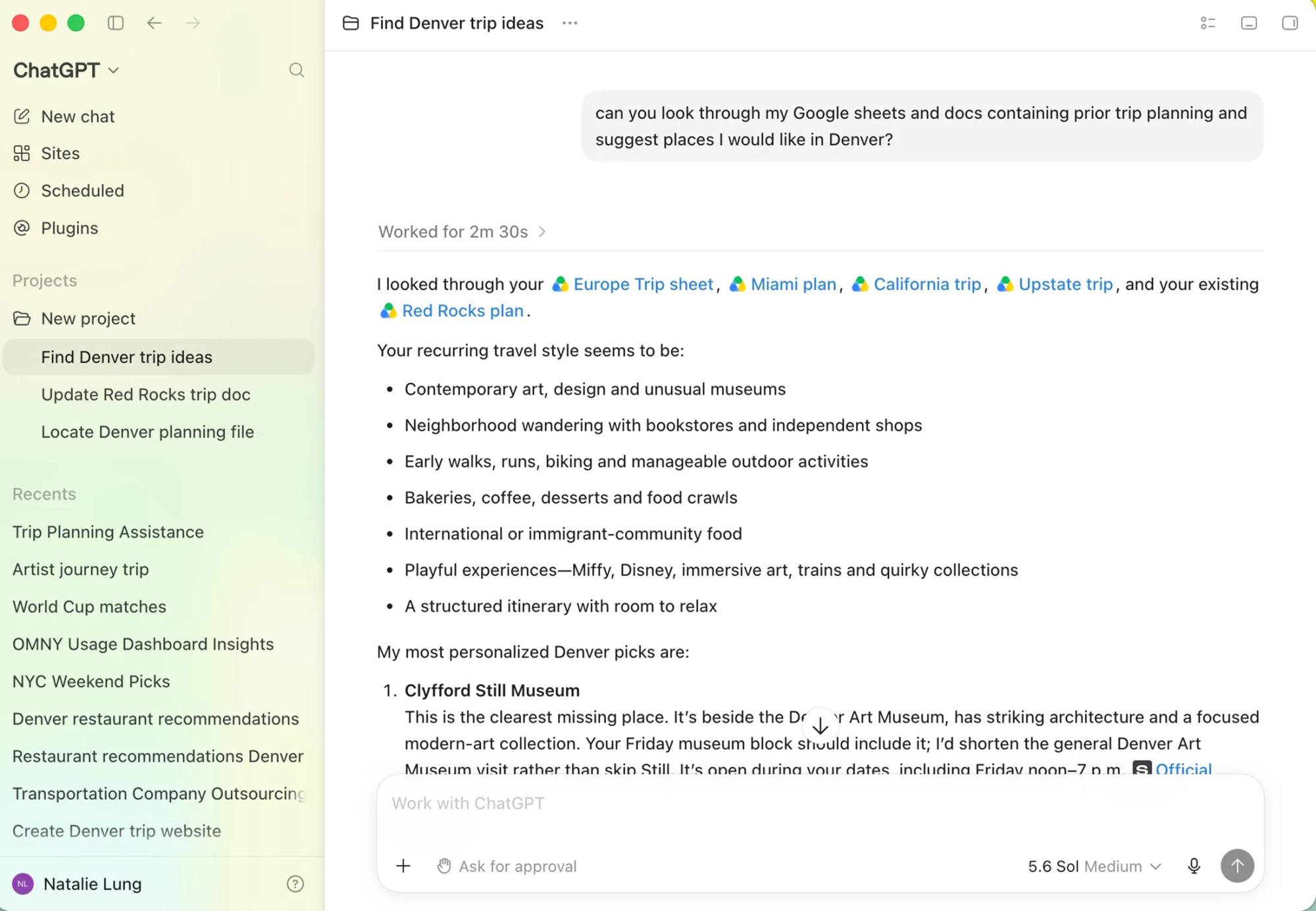Expand the Worked for 2m 30s details
The width and height of the screenshot is (1316, 911).
(462, 232)
